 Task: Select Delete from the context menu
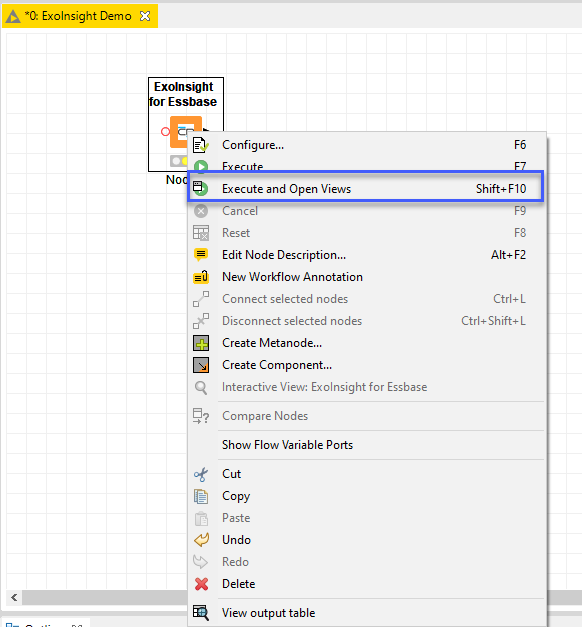coord(366,584)
